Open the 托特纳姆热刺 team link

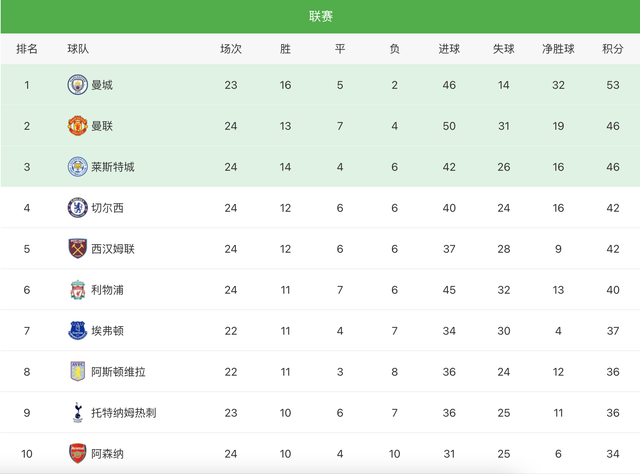tap(124, 413)
